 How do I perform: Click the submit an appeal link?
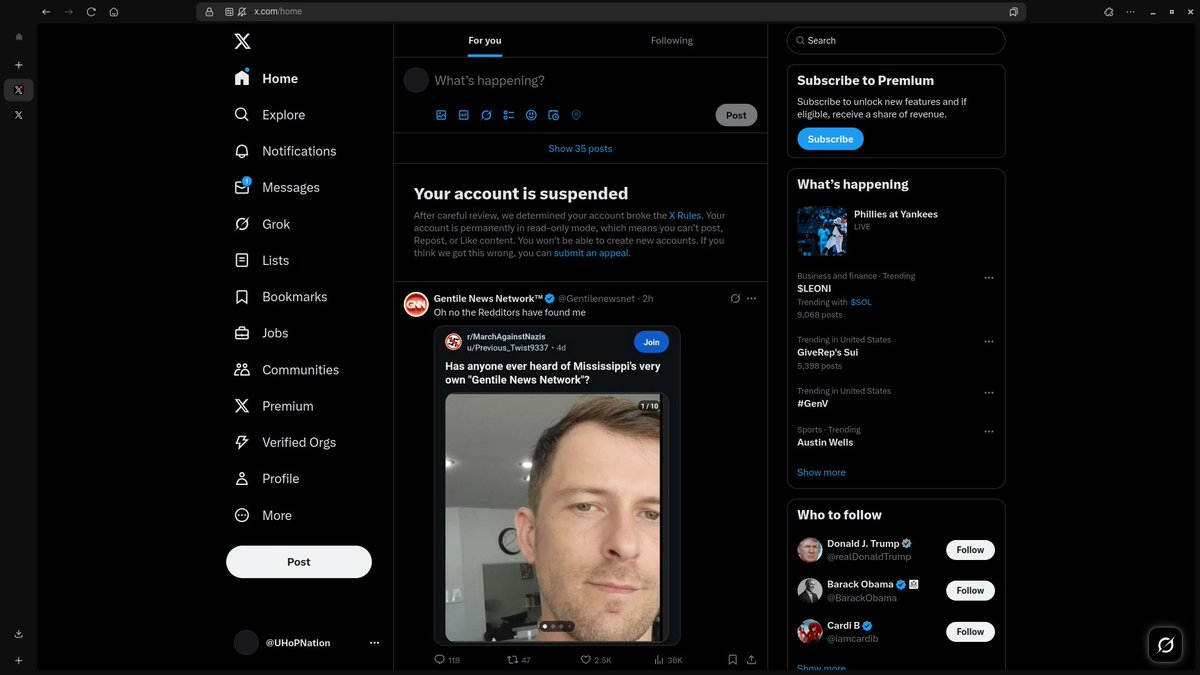pyautogui.click(x=591, y=253)
